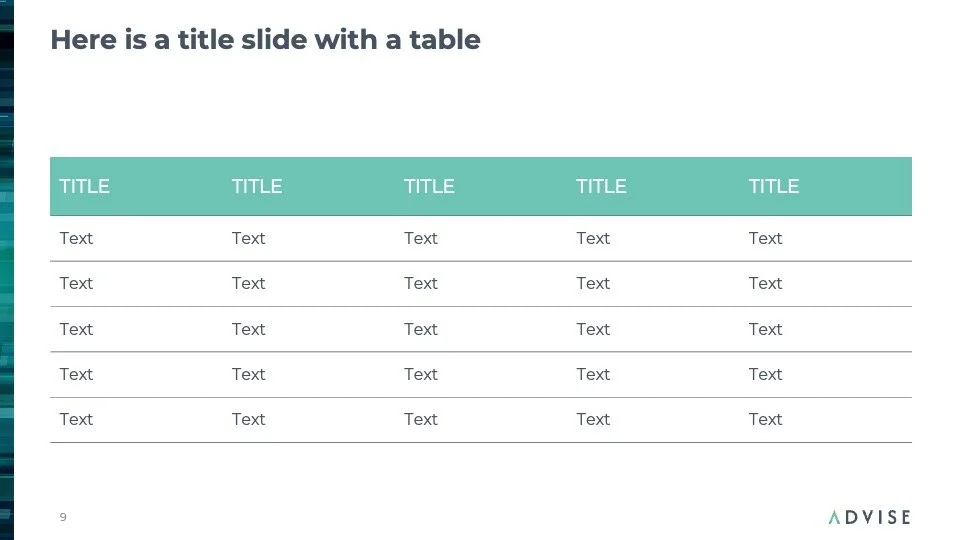960x540 pixels.
Task: Click the third column TITLE header
Action: [429, 186]
